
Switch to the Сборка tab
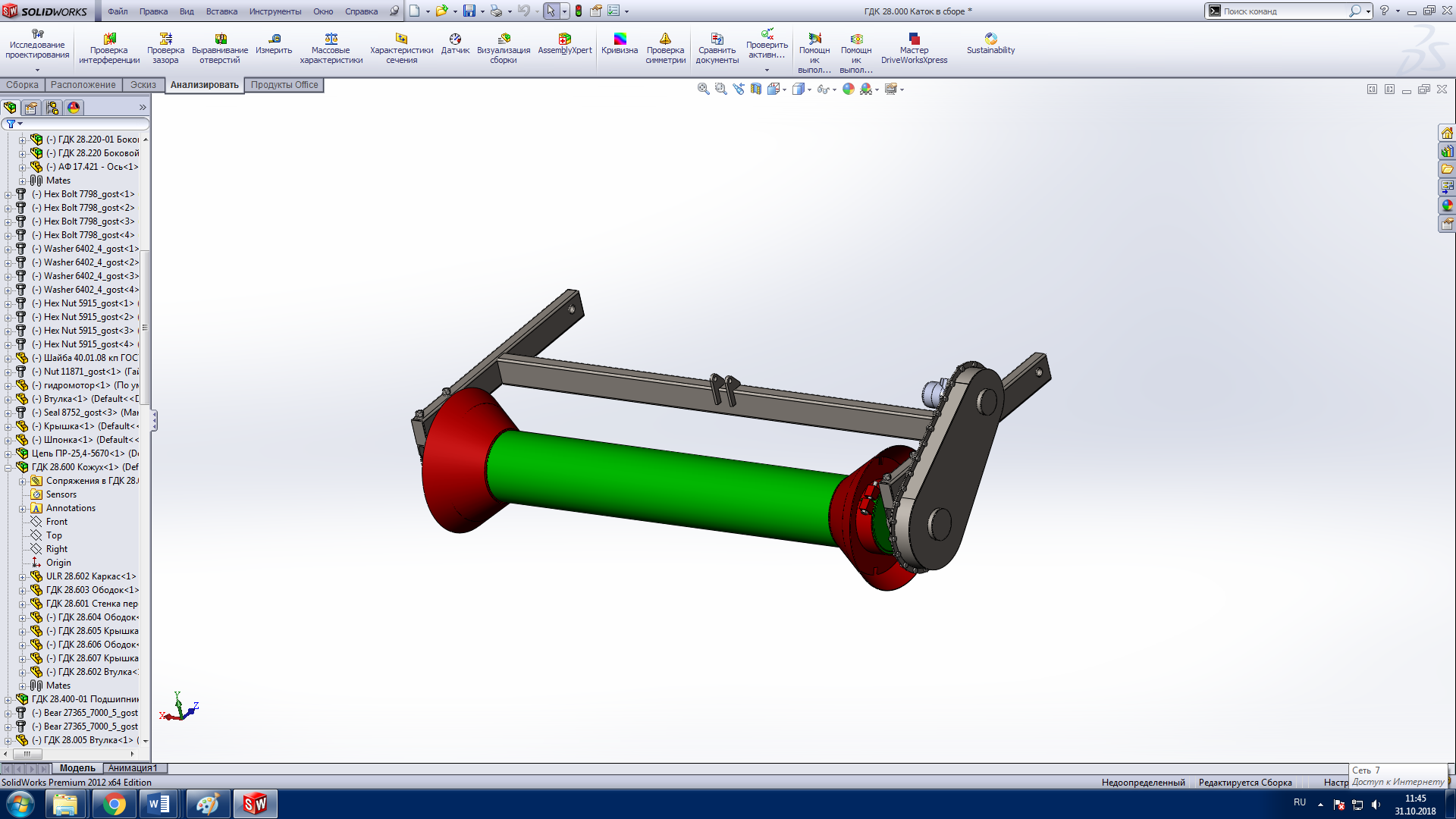pyautogui.click(x=21, y=84)
